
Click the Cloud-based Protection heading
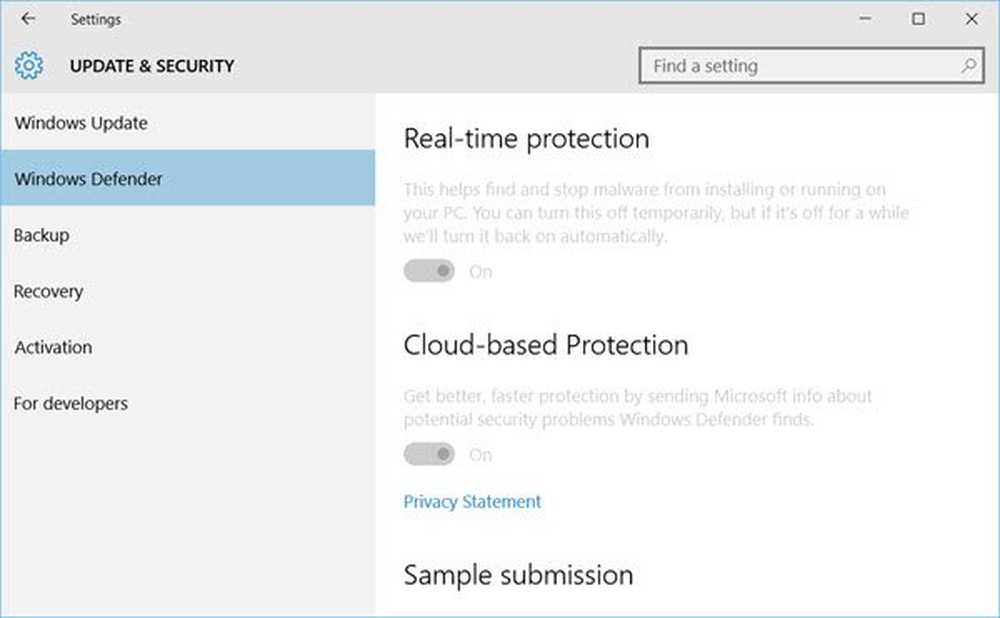click(545, 345)
